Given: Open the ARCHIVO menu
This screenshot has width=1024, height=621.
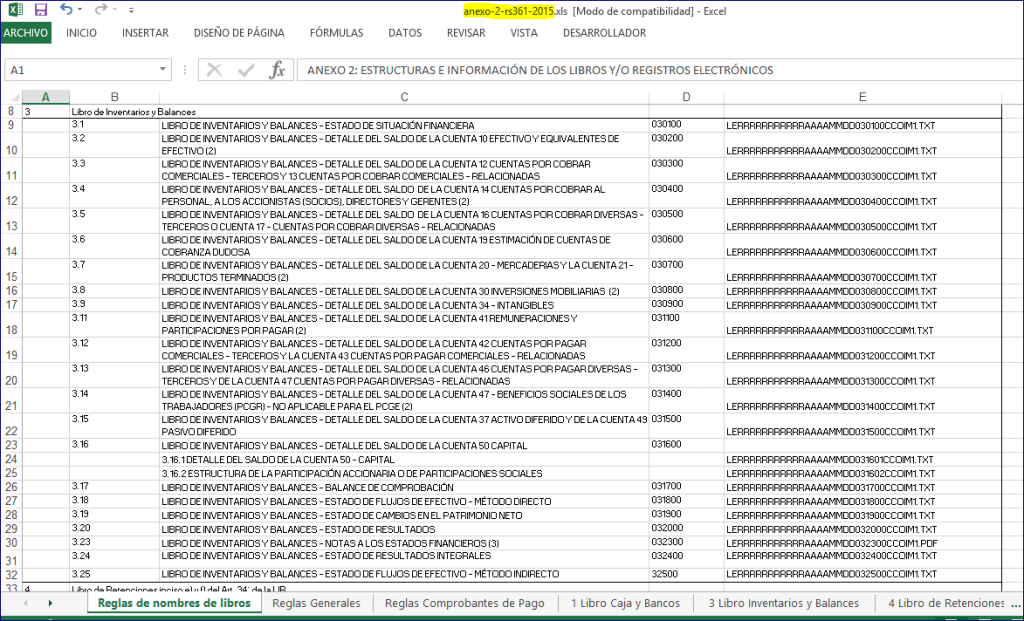Looking at the screenshot, I should click(x=26, y=33).
